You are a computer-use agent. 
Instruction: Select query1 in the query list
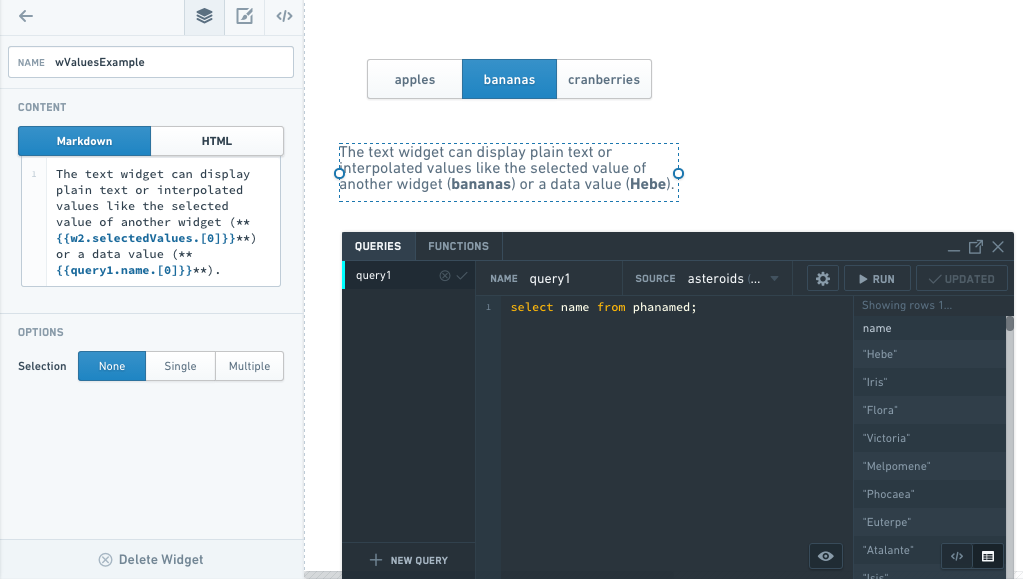(x=409, y=275)
